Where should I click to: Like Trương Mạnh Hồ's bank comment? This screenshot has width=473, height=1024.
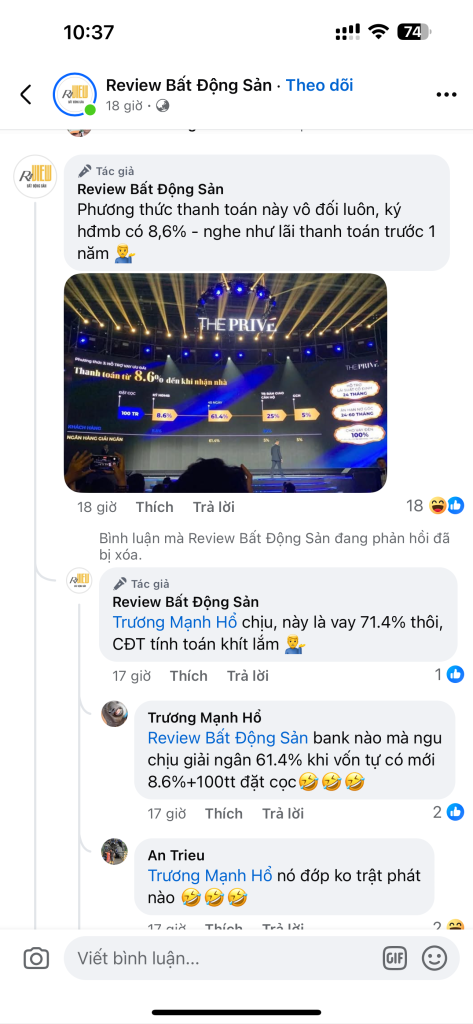[224, 813]
